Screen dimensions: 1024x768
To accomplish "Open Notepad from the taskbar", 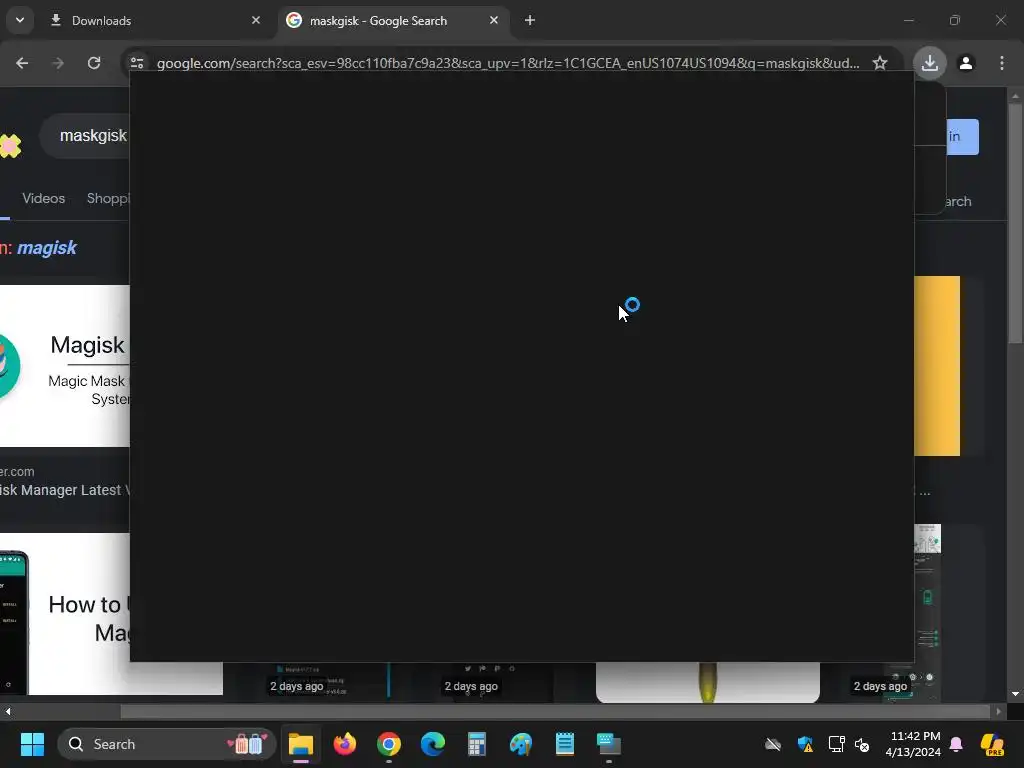I will (x=564, y=744).
